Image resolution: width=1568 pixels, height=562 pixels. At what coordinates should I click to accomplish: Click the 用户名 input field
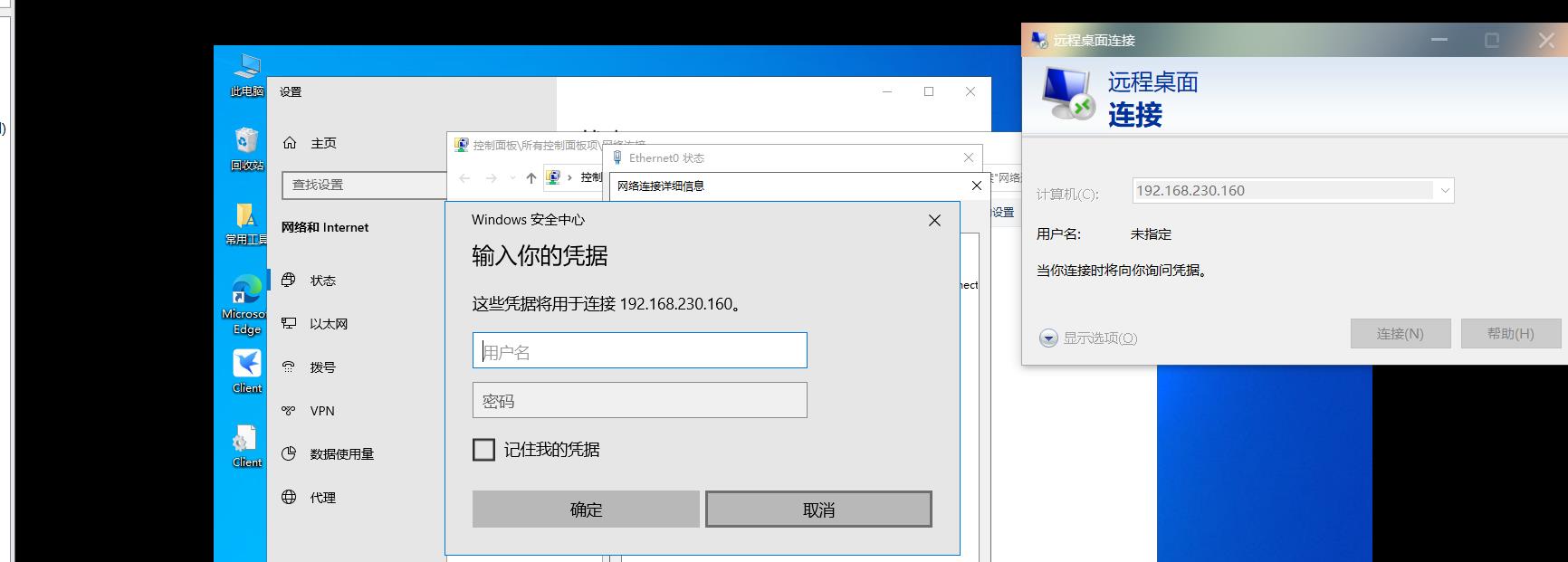coord(639,350)
